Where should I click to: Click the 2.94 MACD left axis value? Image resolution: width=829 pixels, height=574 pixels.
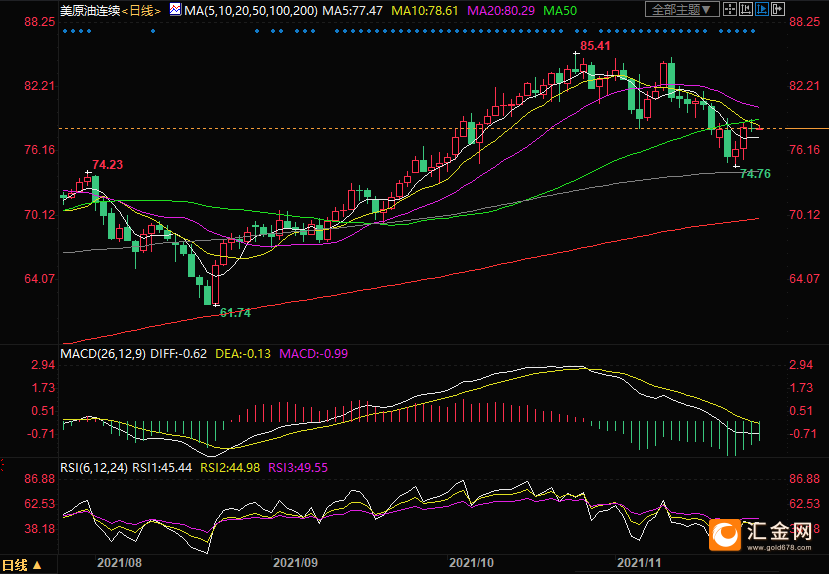[43, 365]
